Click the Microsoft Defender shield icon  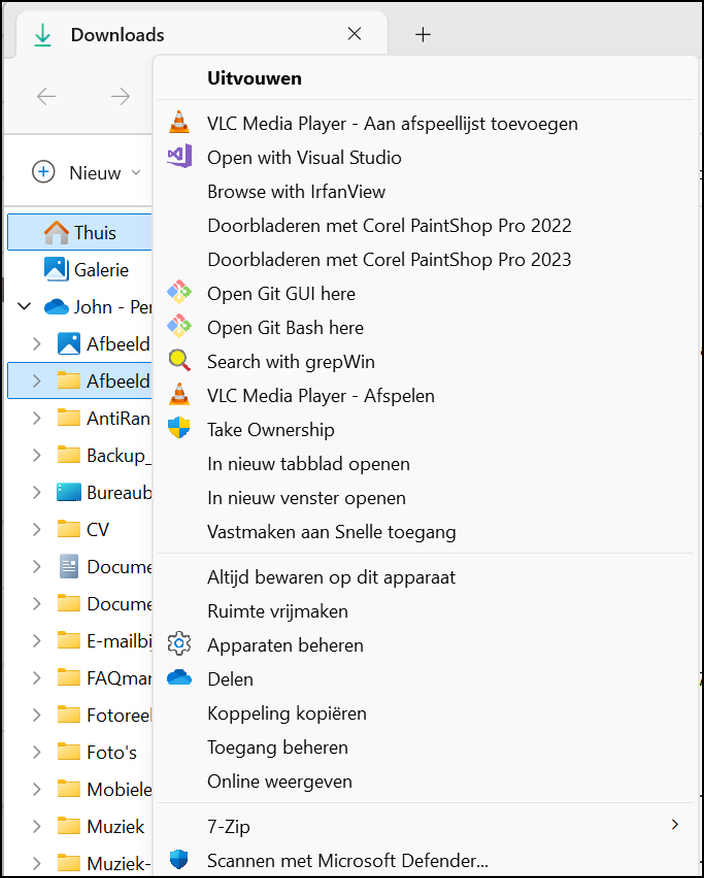pos(179,860)
